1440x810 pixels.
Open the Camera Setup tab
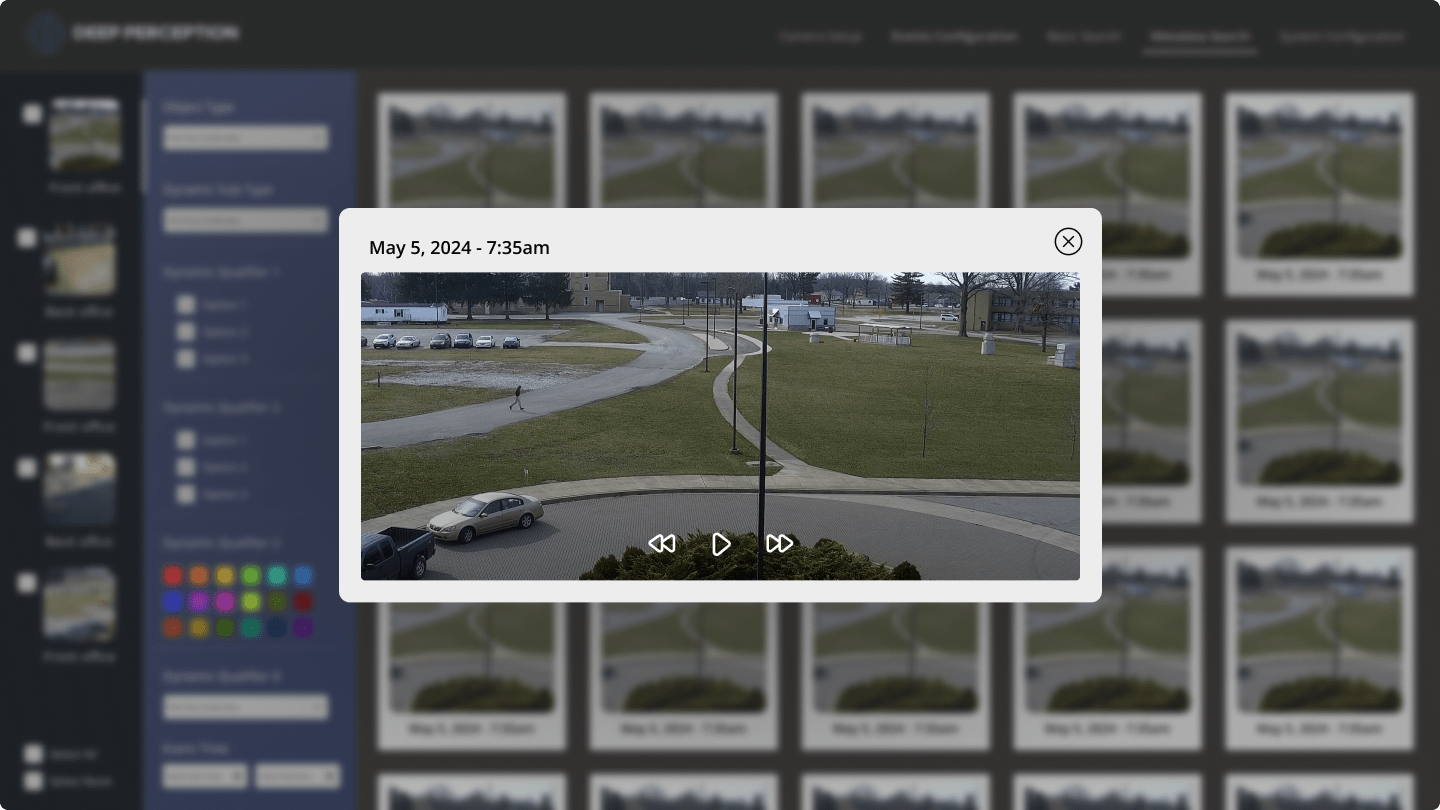[820, 37]
